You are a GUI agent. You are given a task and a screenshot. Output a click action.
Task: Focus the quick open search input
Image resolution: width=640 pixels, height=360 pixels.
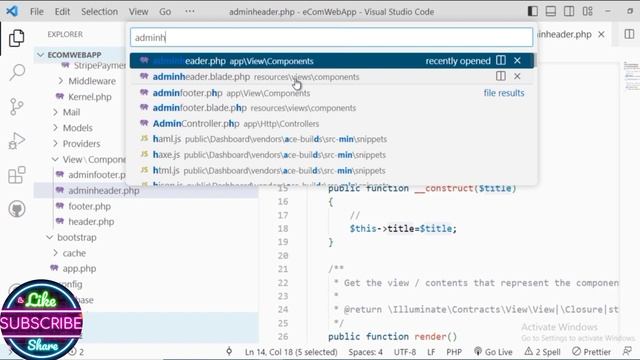click(x=331, y=37)
